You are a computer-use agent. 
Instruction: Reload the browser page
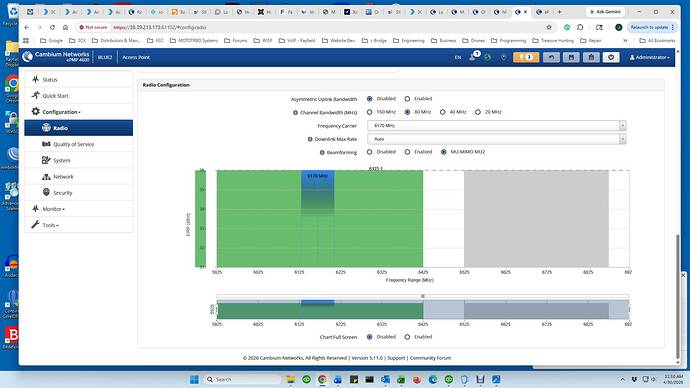coord(52,27)
